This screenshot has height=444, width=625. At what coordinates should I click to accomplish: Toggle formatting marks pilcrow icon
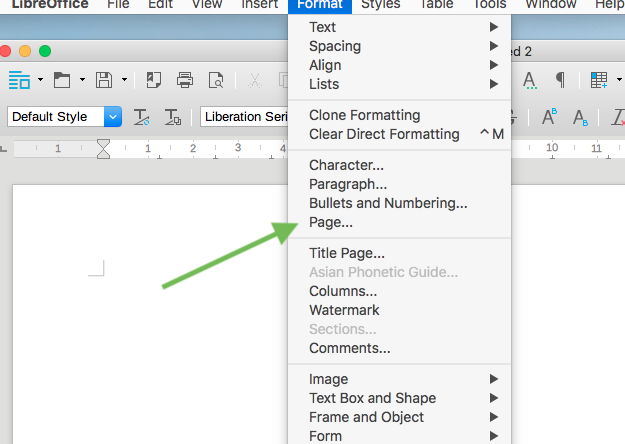tap(561, 80)
